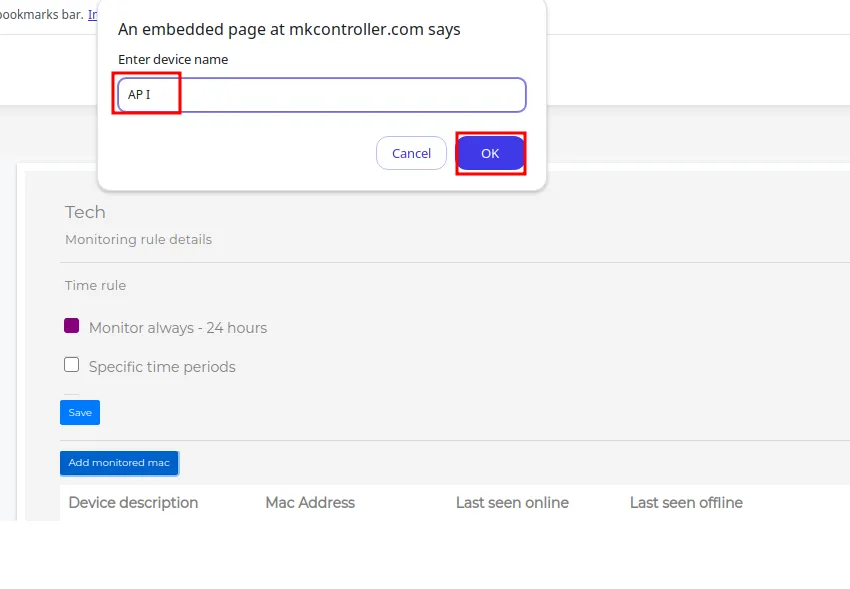Confirm the dialog with OK

(x=490, y=153)
